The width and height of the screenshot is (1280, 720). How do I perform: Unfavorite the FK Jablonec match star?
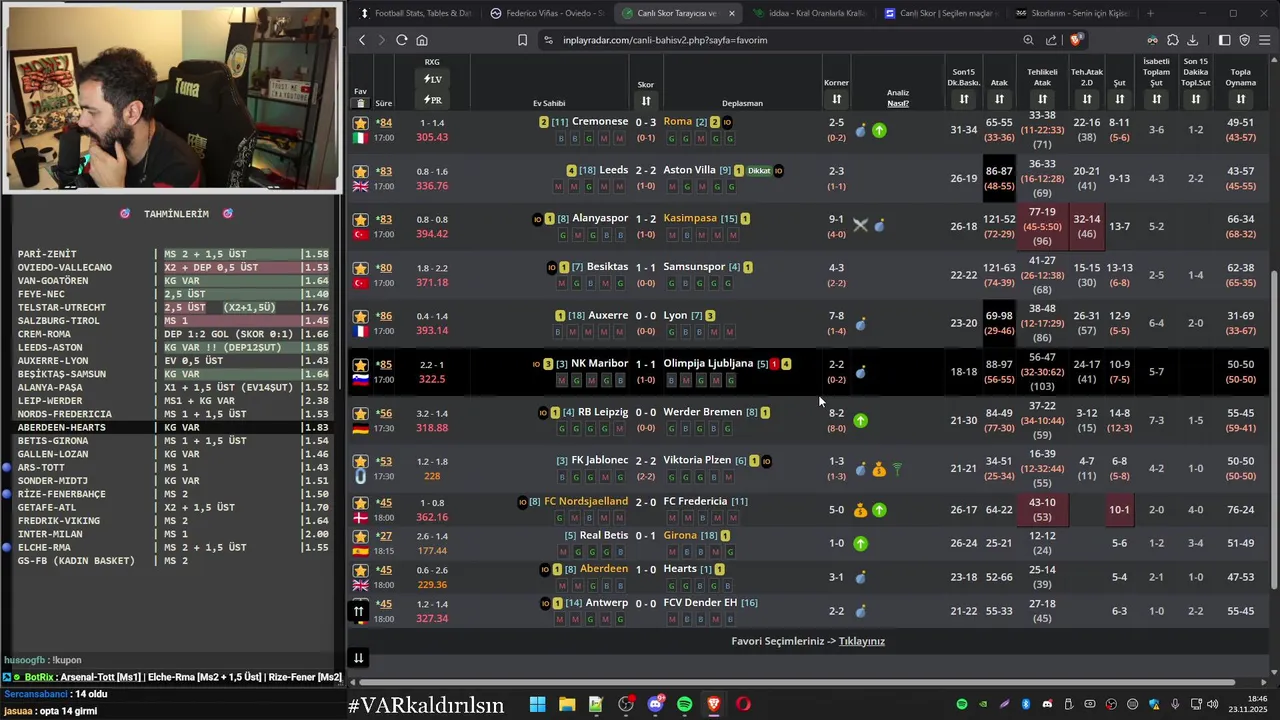361,462
